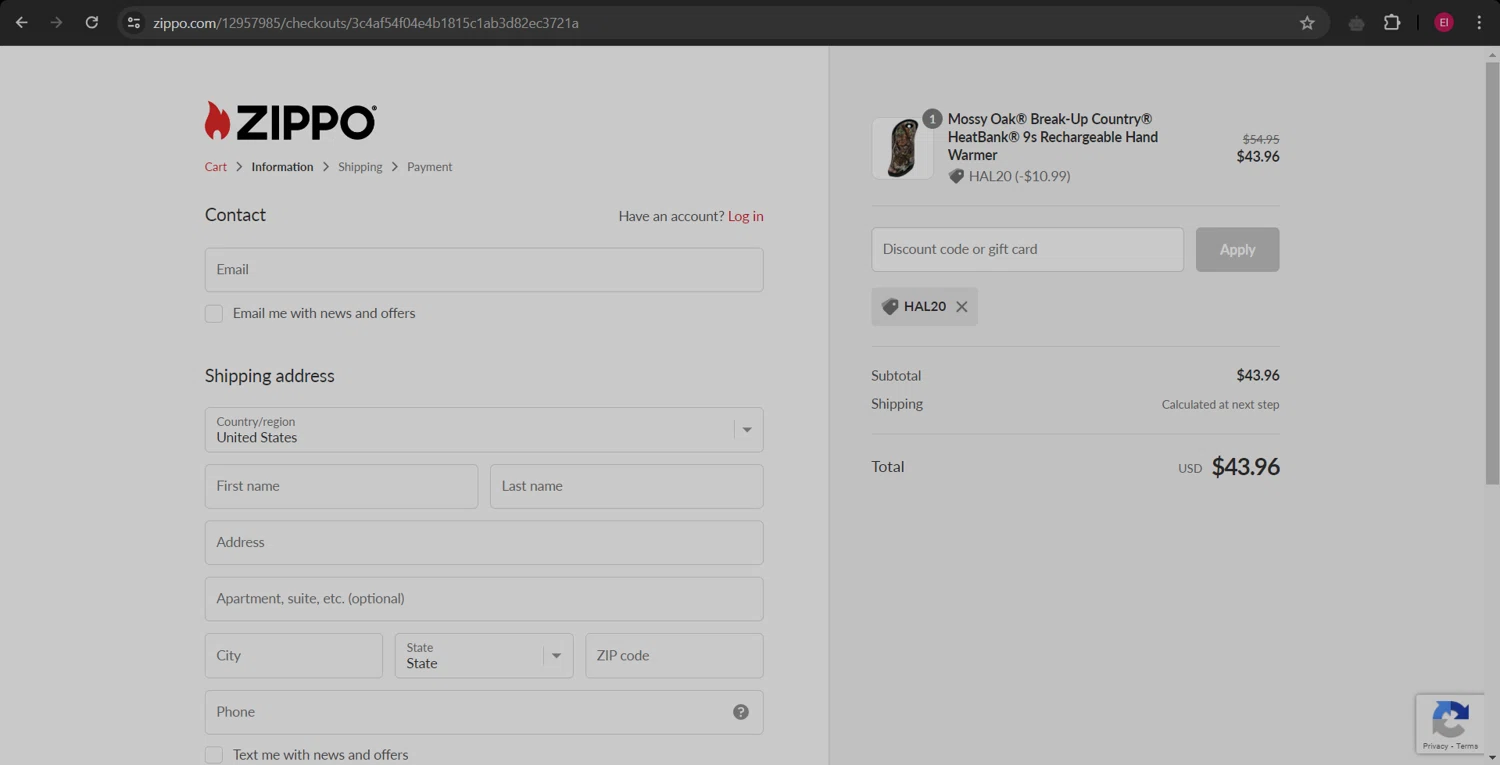Click the phone field help icon
The height and width of the screenshot is (765, 1500).
[x=740, y=712]
